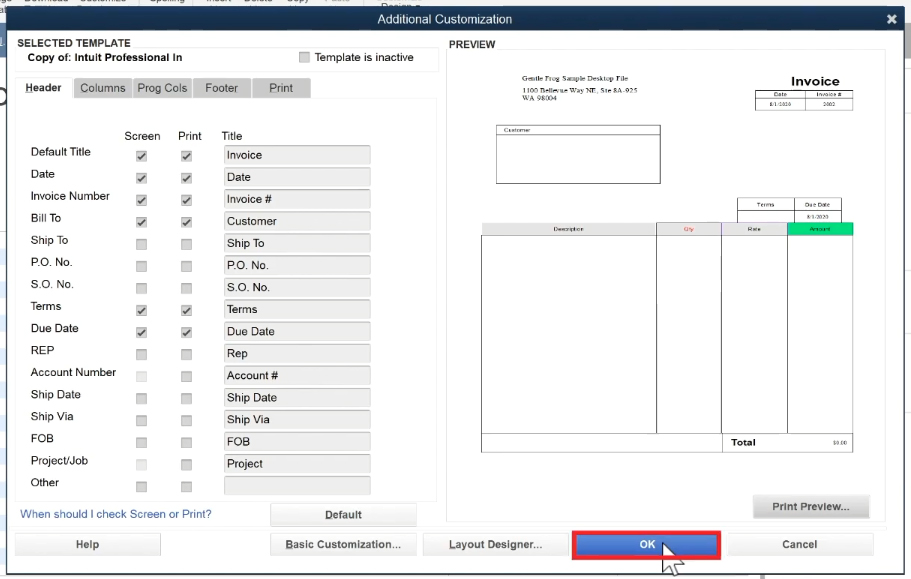Click the Project title field
The image size is (911, 579).
[297, 464]
